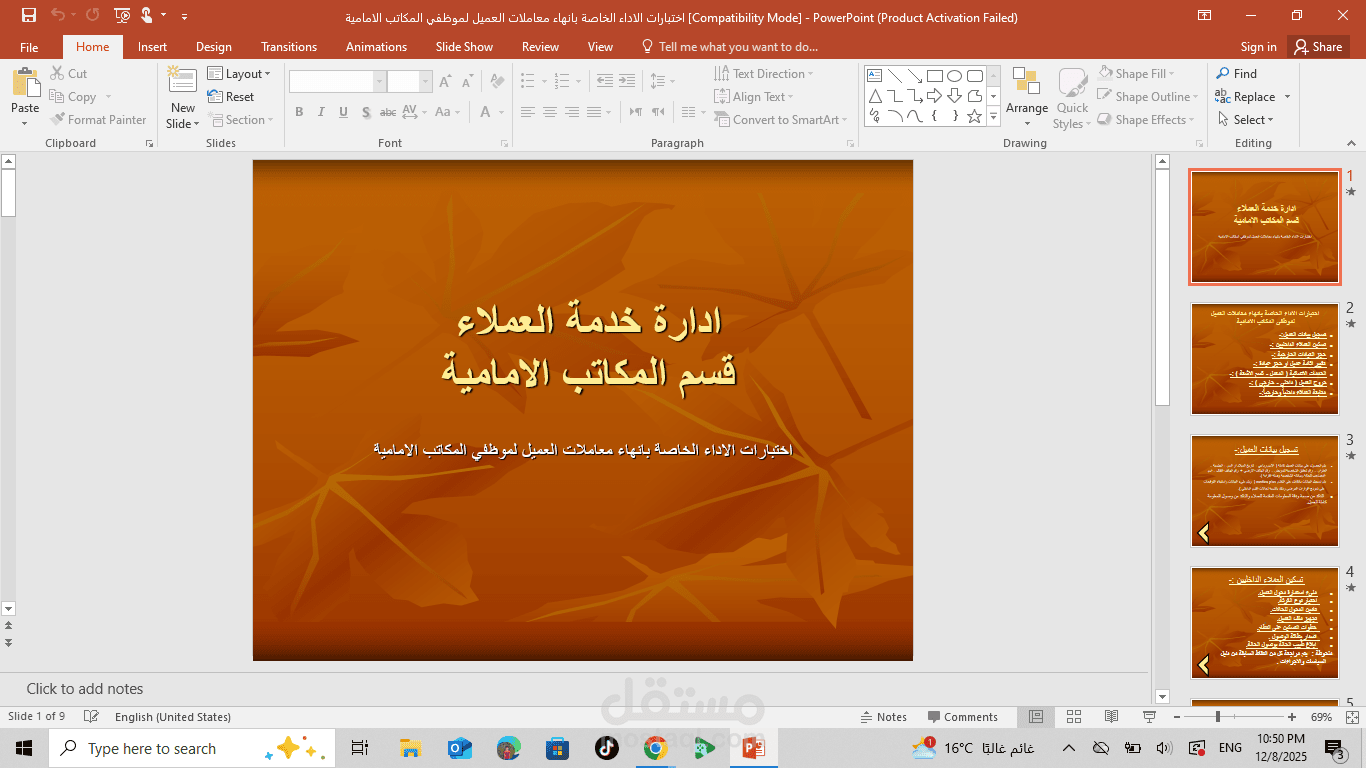Toggle Touch/Mouse mode icon
Viewport: 1366px width, 768px height.
click(x=147, y=15)
